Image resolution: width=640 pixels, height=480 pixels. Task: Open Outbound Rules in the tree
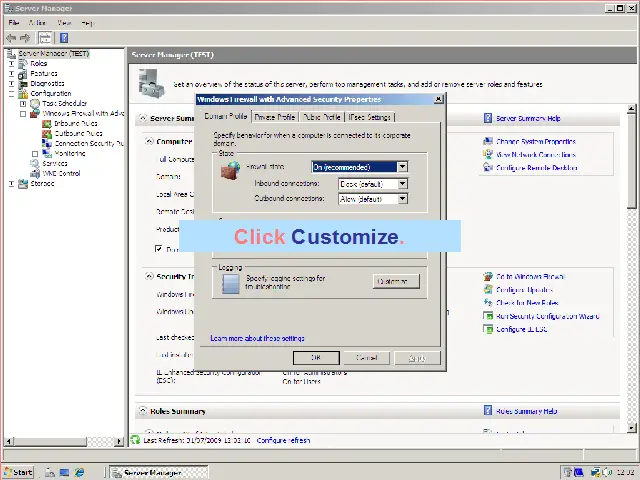coord(78,133)
